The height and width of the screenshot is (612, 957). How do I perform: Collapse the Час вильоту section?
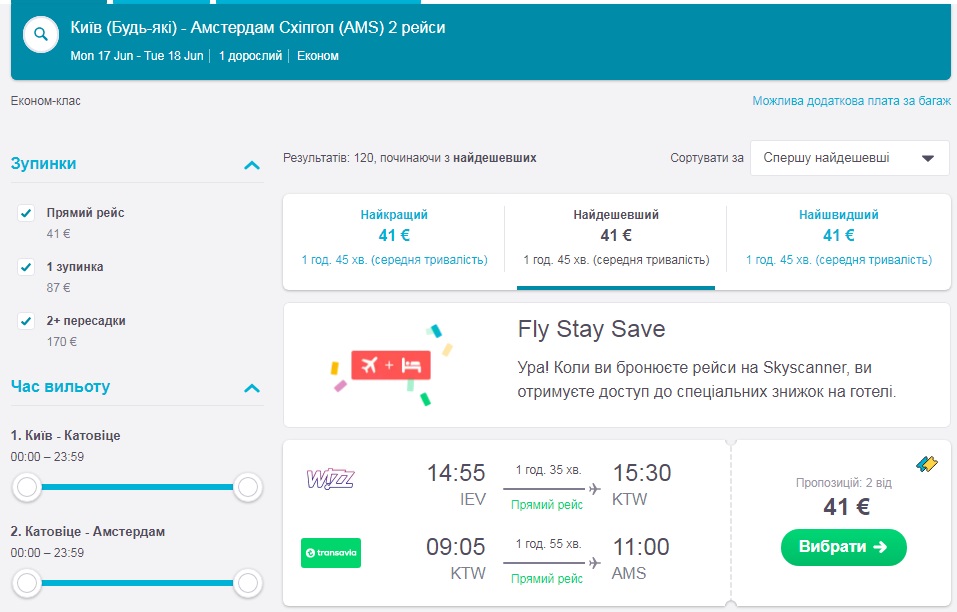(x=252, y=388)
